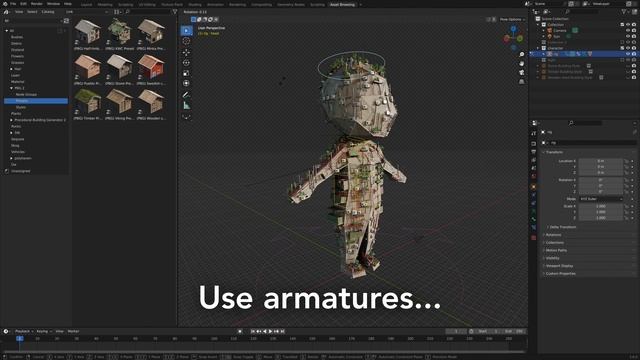Switch to the Animation workspace tab
640x360 pixels.
(x=216, y=4)
